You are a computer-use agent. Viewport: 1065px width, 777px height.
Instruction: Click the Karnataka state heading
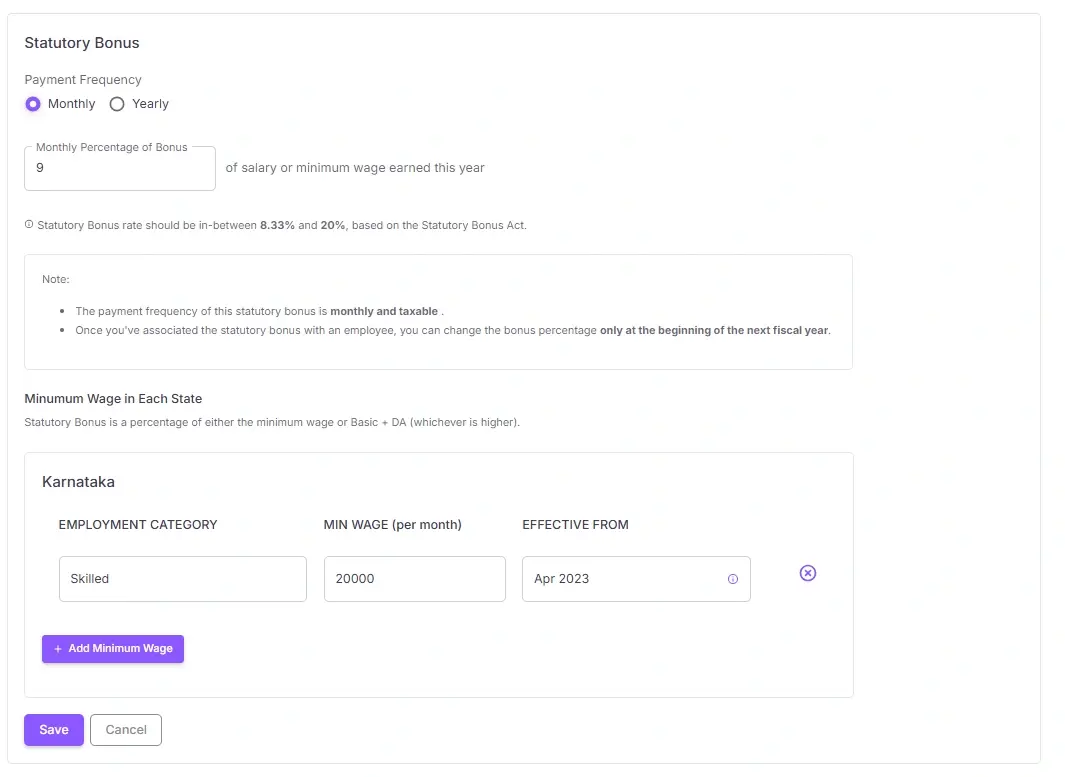click(x=78, y=481)
